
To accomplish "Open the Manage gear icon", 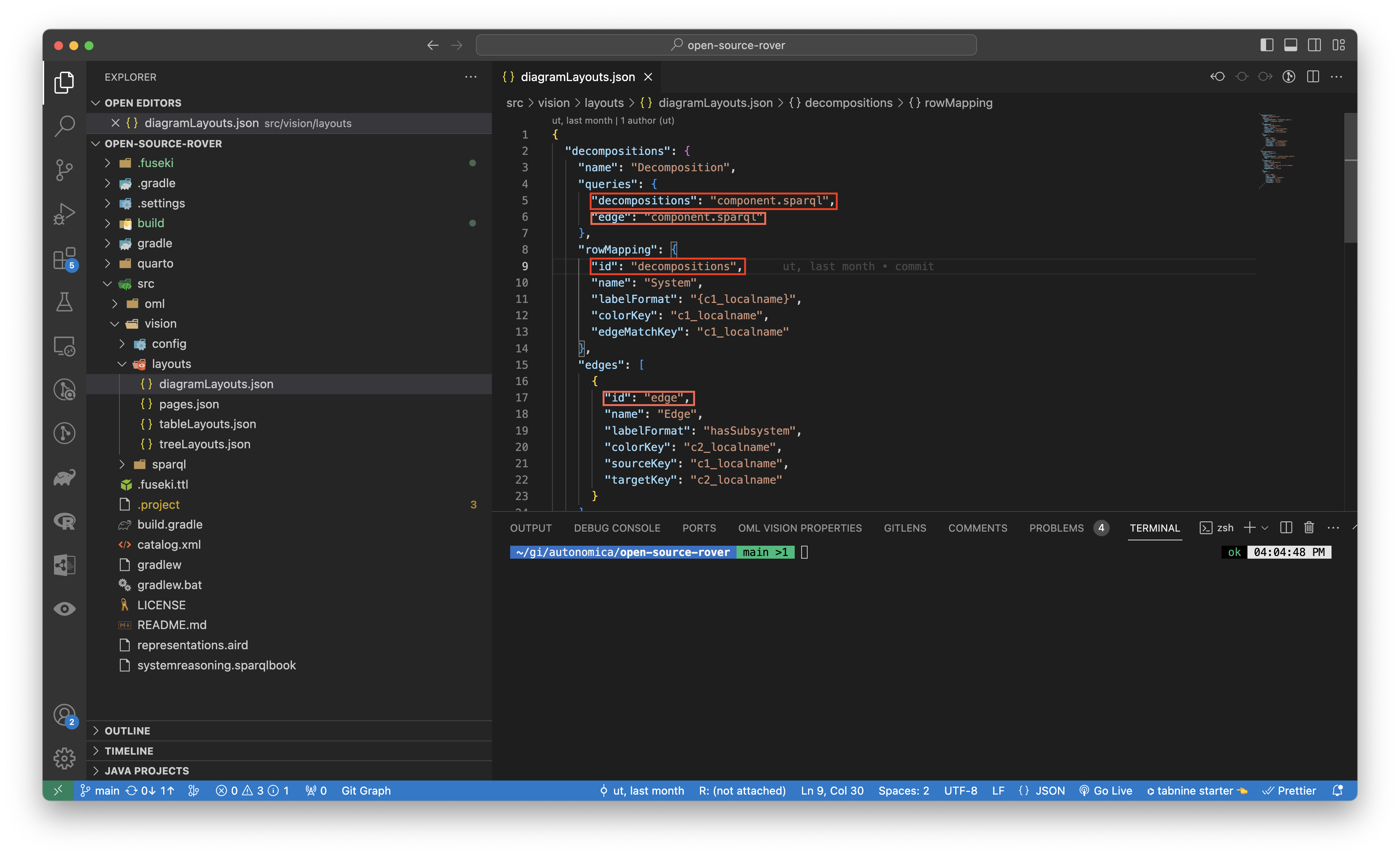I will click(x=64, y=758).
